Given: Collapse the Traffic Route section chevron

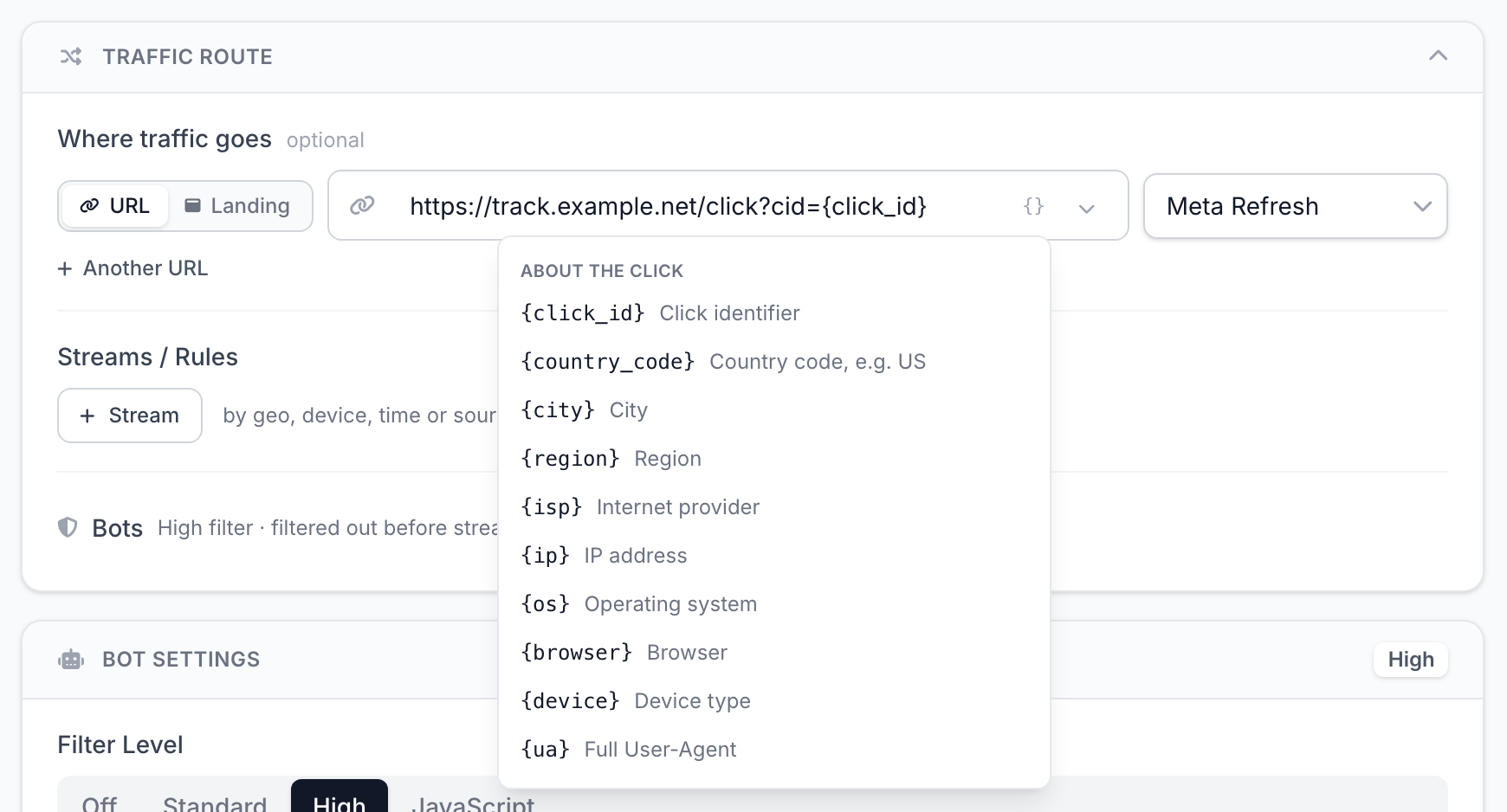Looking at the screenshot, I should tap(1438, 56).
